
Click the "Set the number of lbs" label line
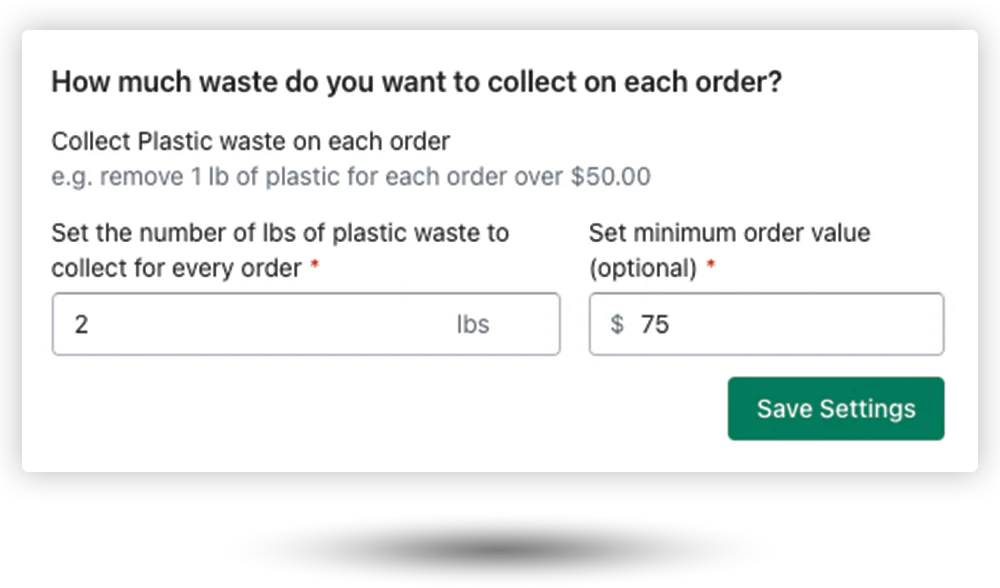point(280,233)
